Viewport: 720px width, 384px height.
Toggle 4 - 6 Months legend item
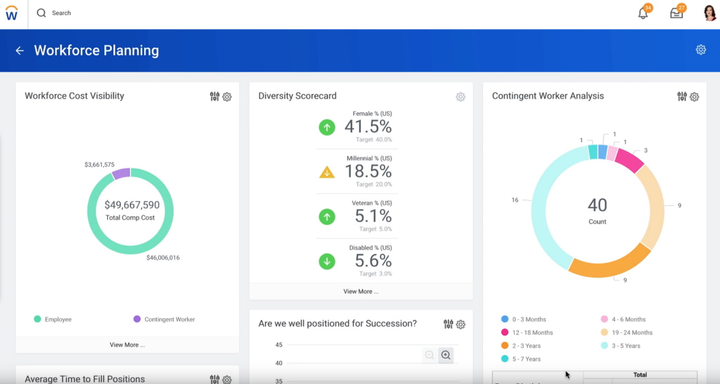pos(623,319)
